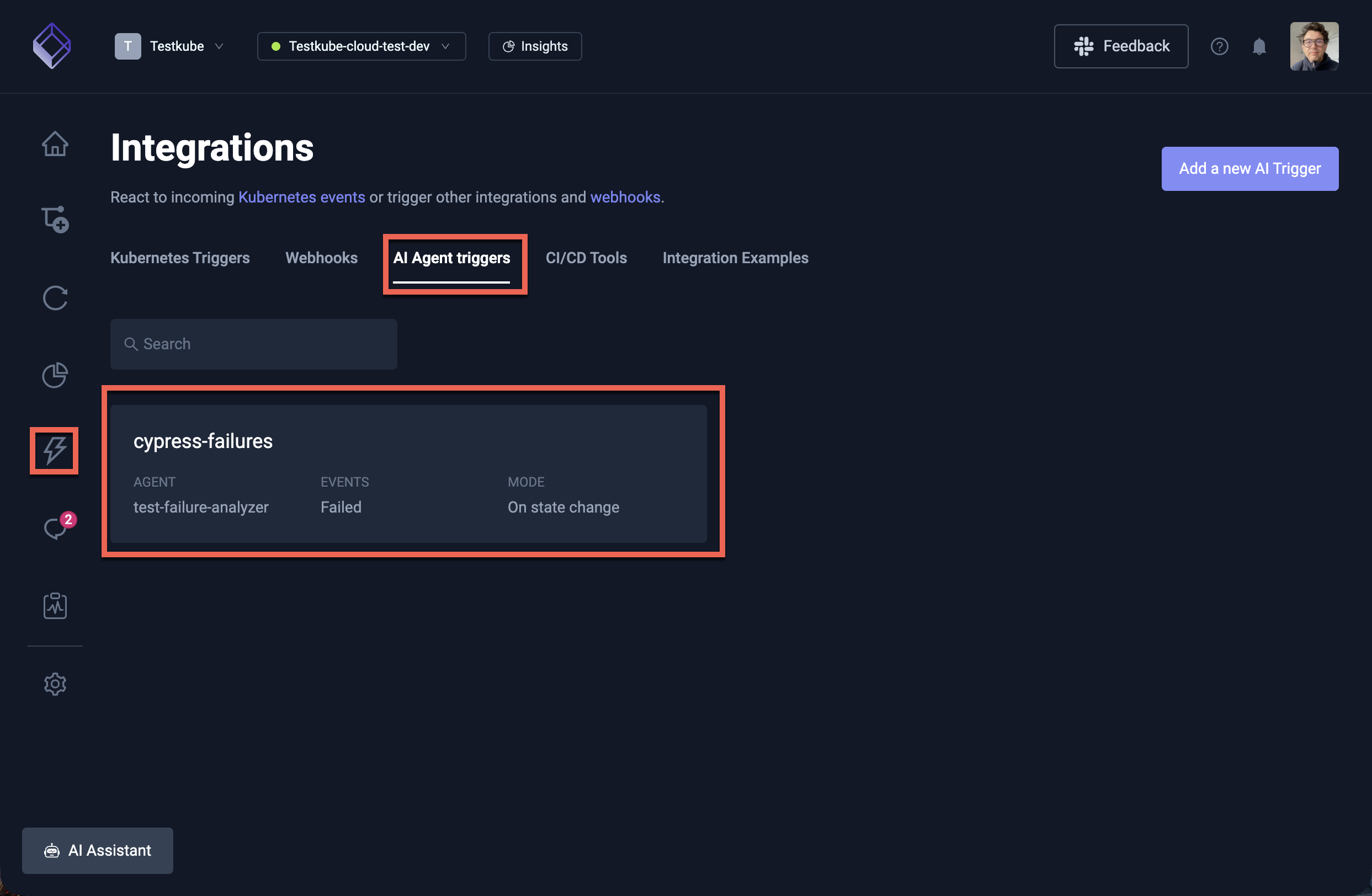Click the Search triggers input field
The height and width of the screenshot is (896, 1372).
254,344
